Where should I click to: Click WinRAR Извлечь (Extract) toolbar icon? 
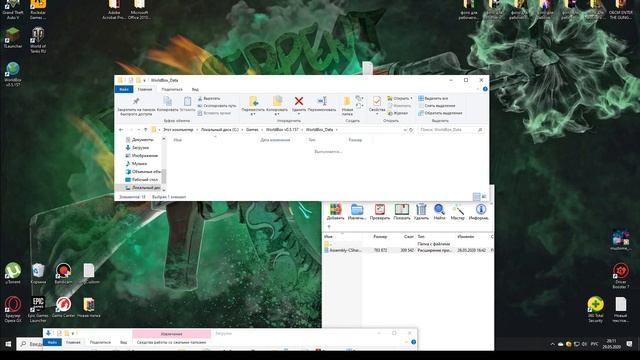[357, 212]
